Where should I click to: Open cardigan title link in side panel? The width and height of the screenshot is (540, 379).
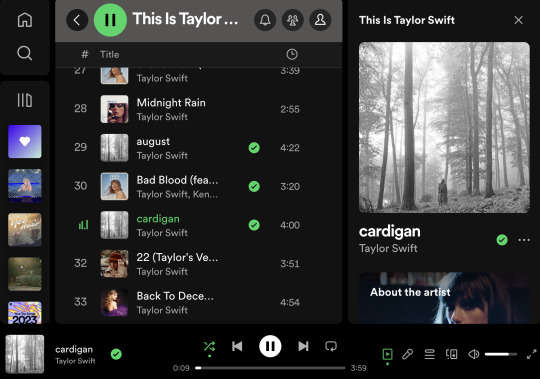(x=390, y=232)
